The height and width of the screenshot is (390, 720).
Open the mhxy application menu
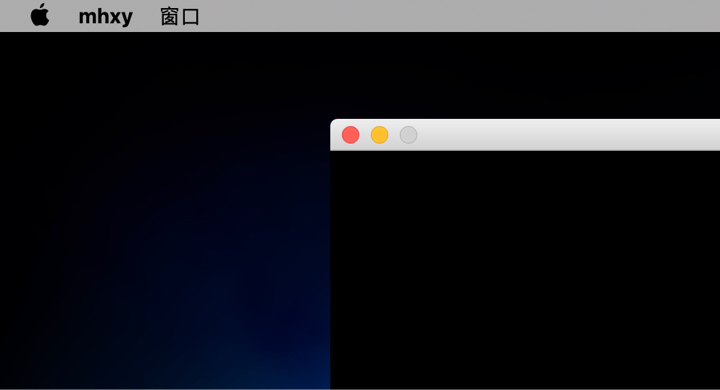click(106, 17)
